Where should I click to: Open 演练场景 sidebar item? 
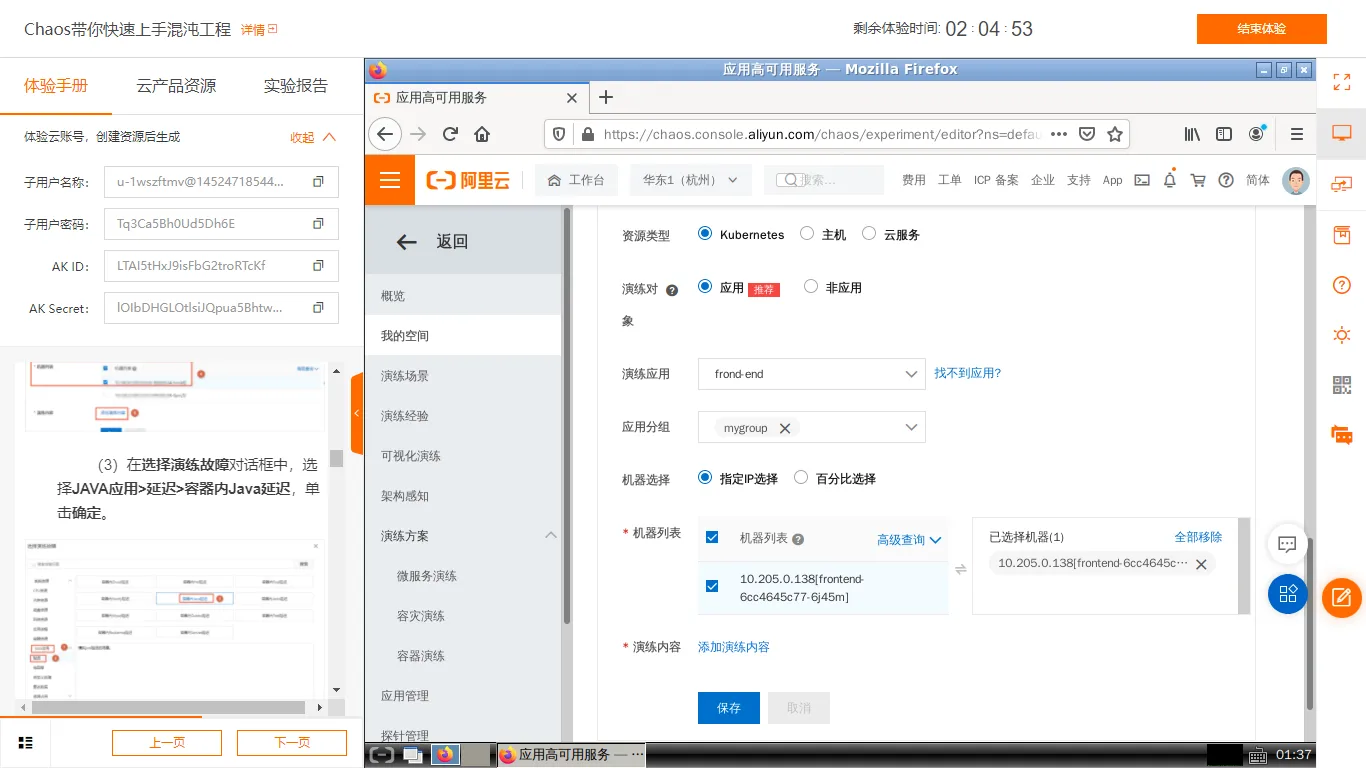coord(463,376)
